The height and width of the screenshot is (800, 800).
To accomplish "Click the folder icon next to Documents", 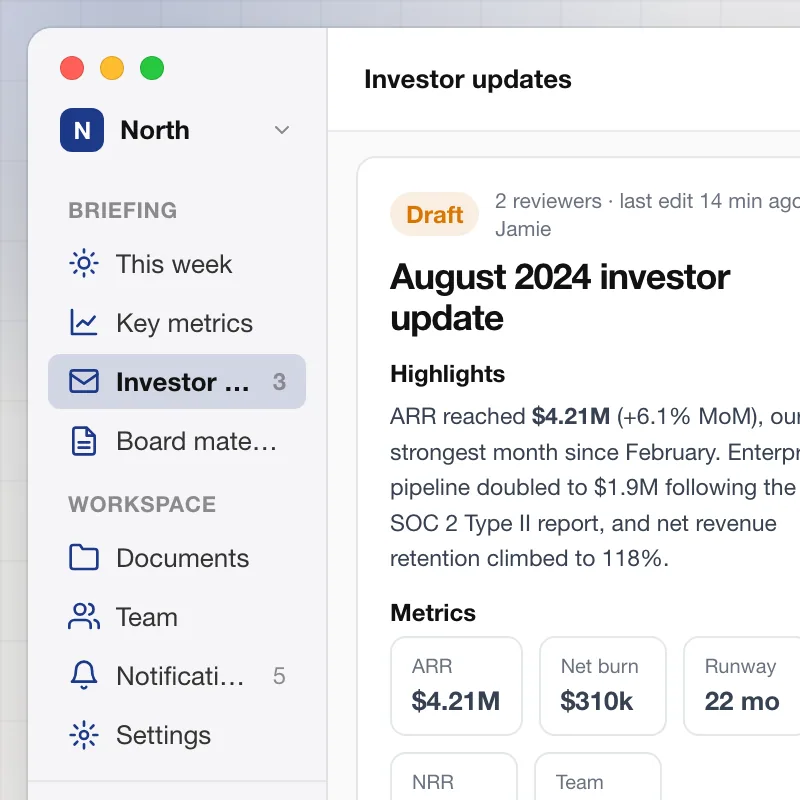I will pyautogui.click(x=84, y=557).
